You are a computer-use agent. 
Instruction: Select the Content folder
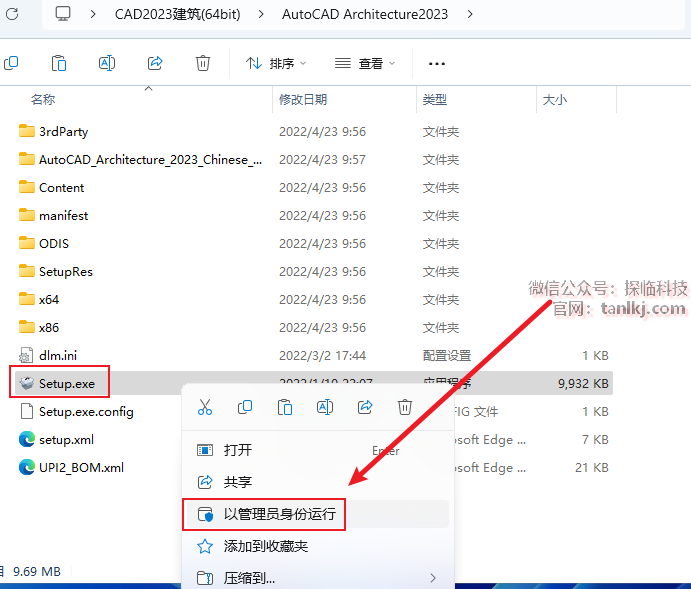click(x=51, y=188)
